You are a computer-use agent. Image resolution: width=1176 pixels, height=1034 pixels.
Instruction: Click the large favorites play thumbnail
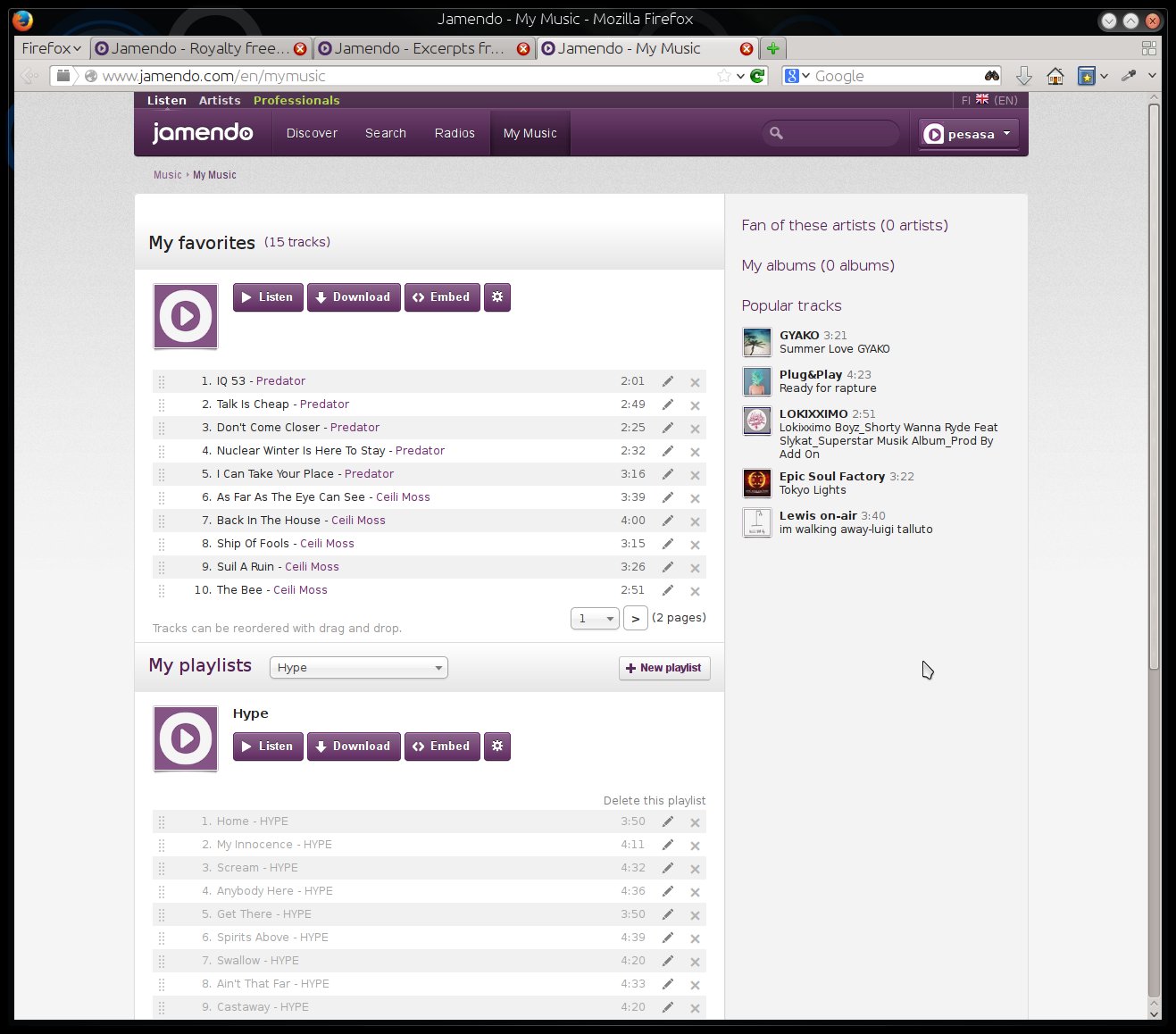186,316
